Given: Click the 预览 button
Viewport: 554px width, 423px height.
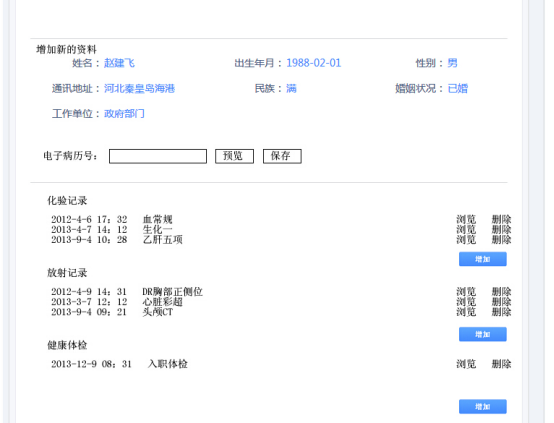Looking at the screenshot, I should (x=234, y=156).
